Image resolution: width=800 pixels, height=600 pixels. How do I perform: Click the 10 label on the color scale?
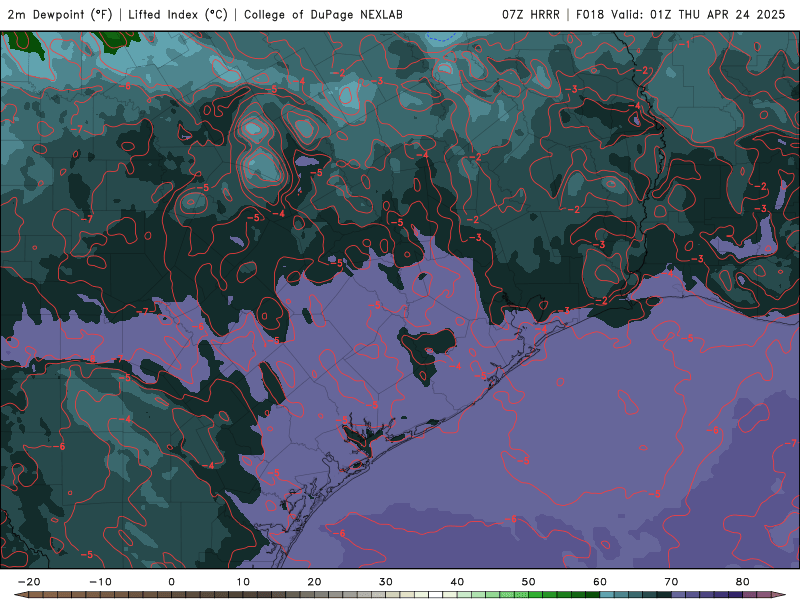243,582
